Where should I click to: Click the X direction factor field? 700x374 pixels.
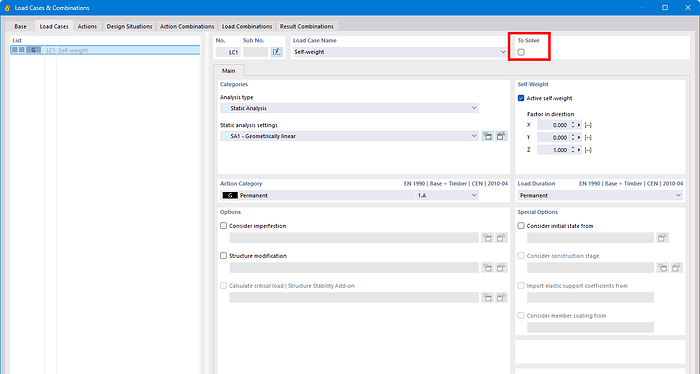(553, 125)
